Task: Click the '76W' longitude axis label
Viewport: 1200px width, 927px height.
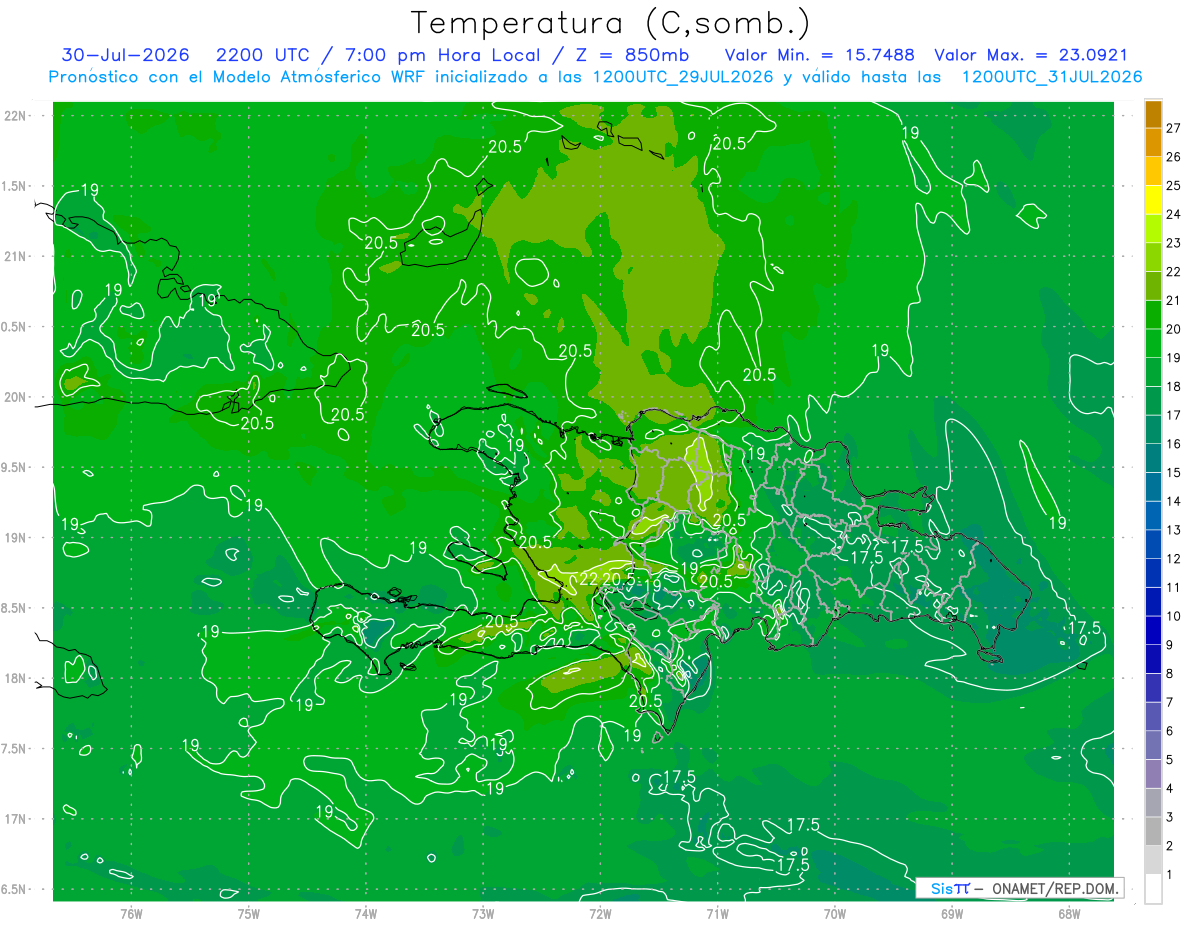Action: [131, 914]
